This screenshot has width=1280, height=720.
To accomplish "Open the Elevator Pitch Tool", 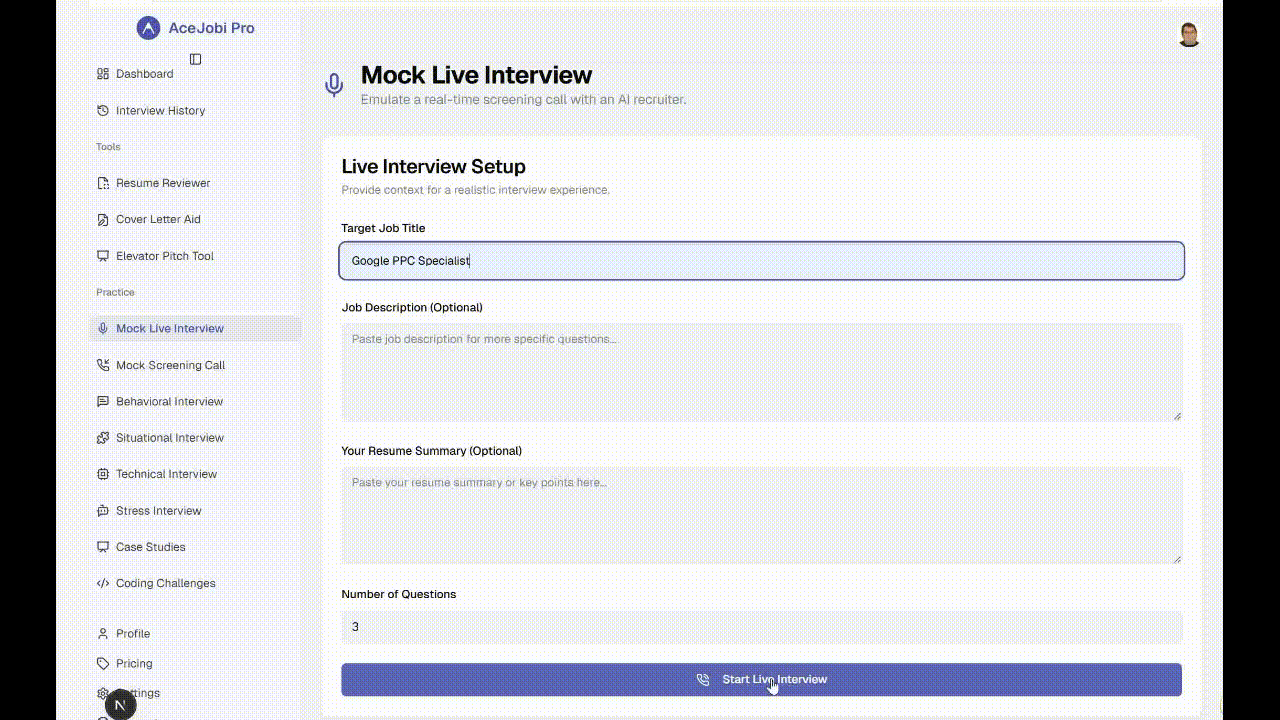I will [x=164, y=256].
